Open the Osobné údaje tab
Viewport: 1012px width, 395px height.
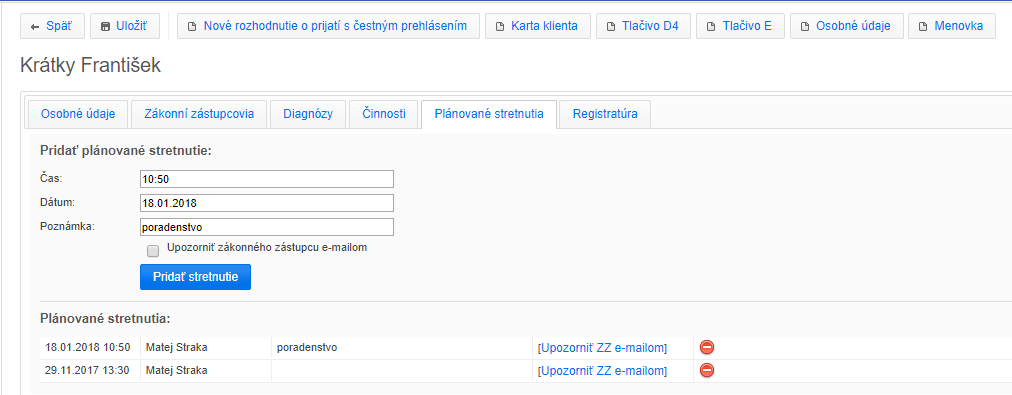tap(77, 114)
